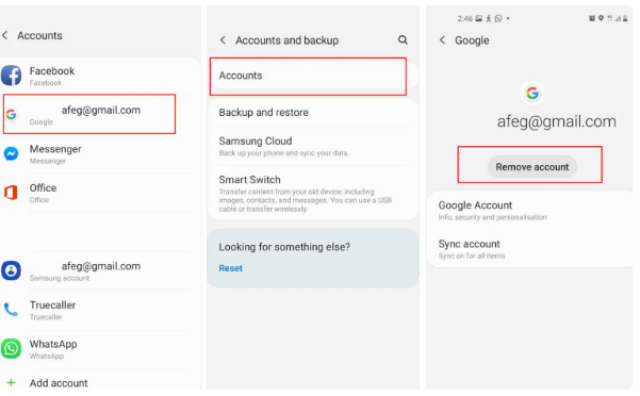Open Google Account info and security
This screenshot has height=396, width=640.
click(x=530, y=210)
